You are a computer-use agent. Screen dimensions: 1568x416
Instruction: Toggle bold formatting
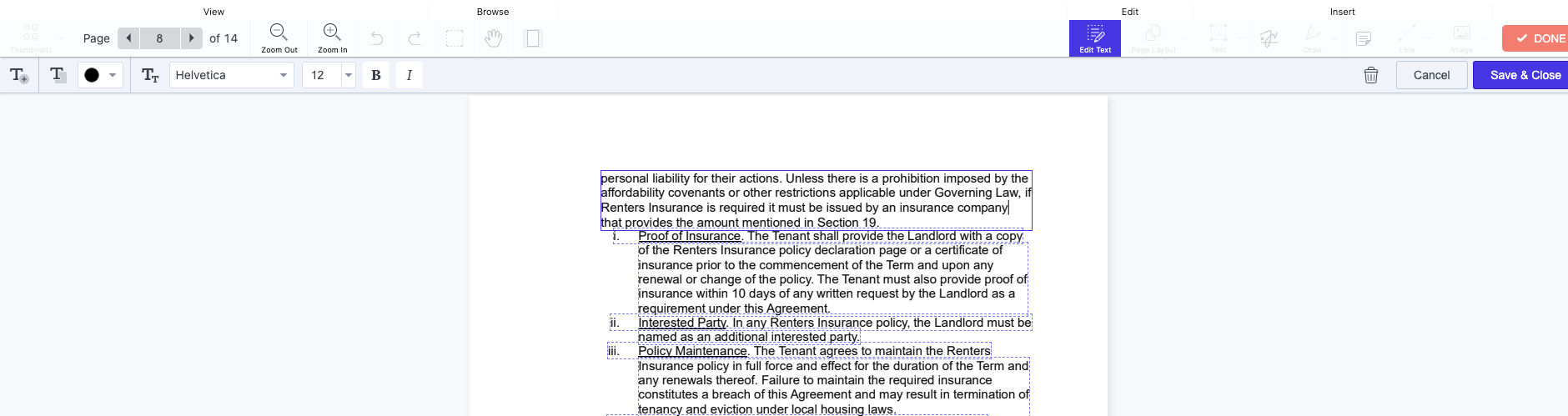click(376, 75)
